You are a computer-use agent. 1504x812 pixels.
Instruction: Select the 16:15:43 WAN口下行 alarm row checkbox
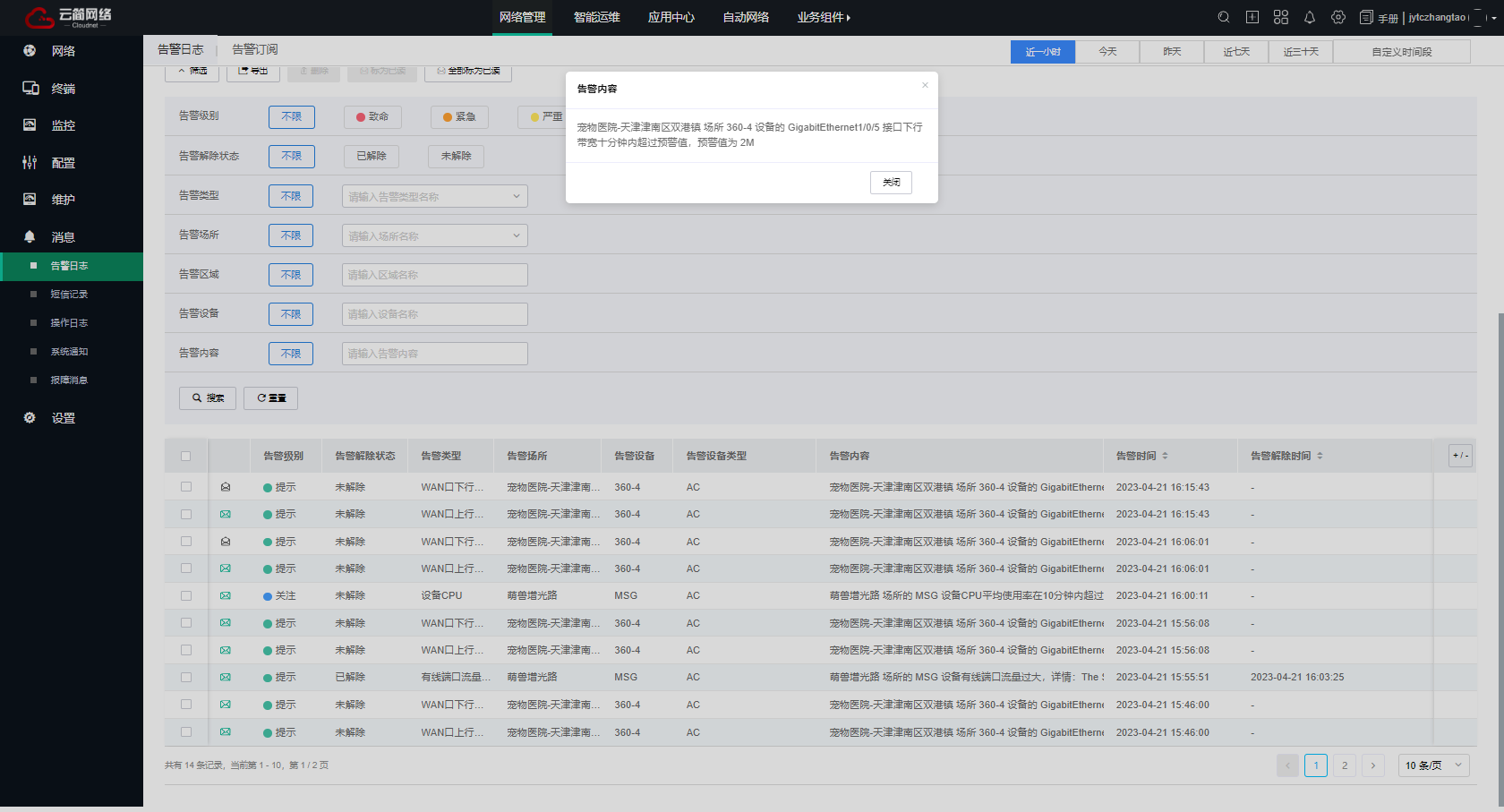click(x=186, y=487)
